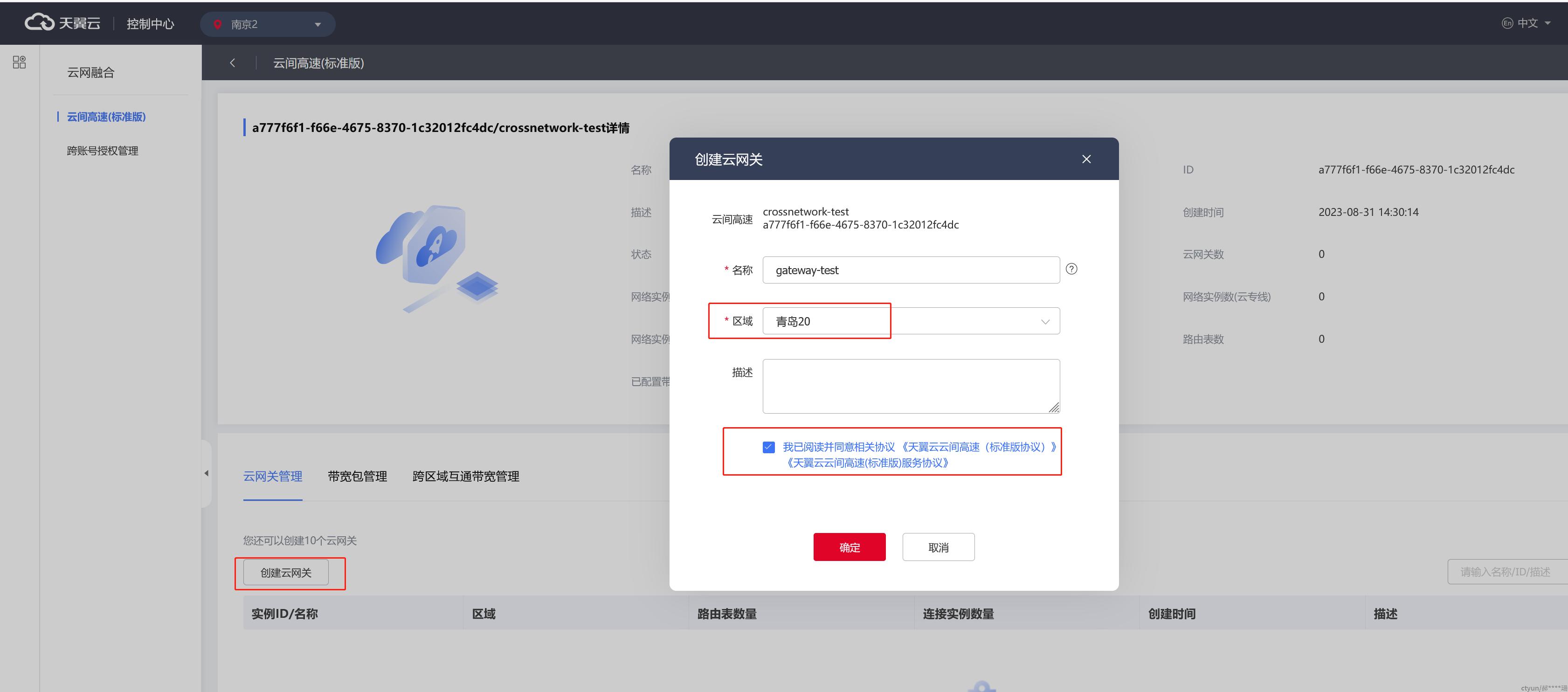The height and width of the screenshot is (692, 1568).
Task: Open the 南京2 region dropdown
Action: click(x=268, y=24)
